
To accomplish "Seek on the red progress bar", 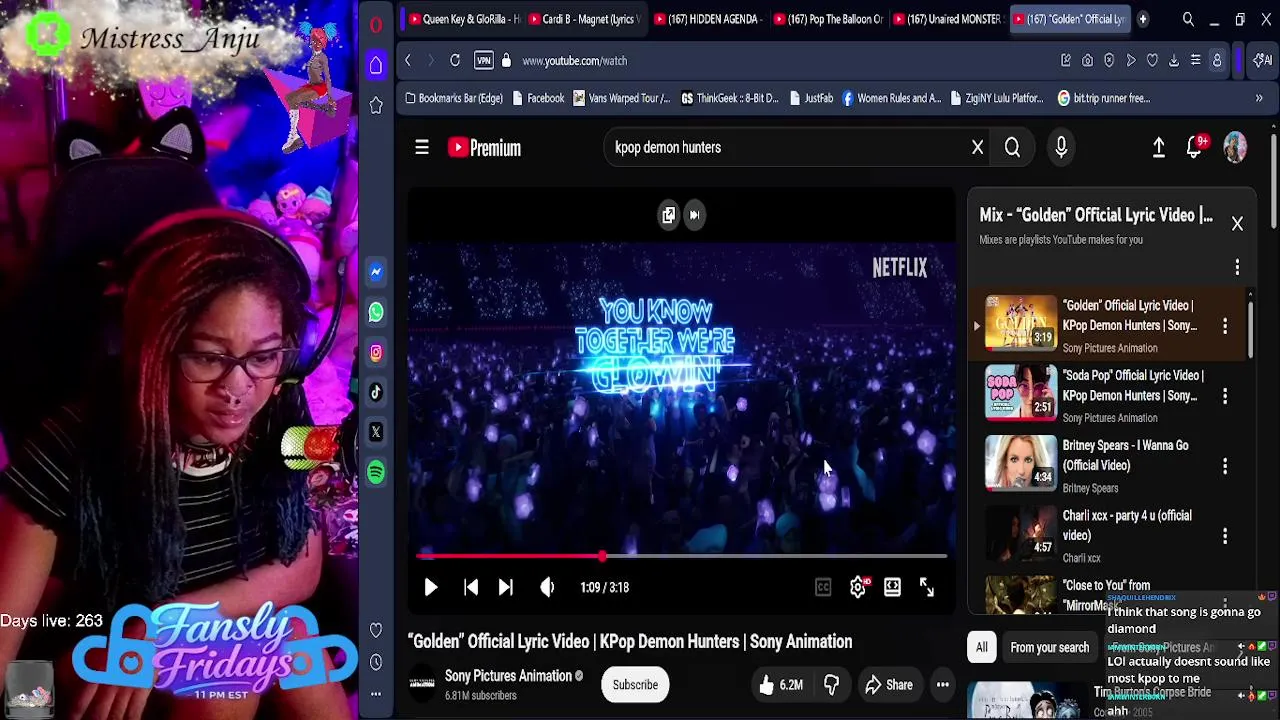I will pyautogui.click(x=682, y=556).
